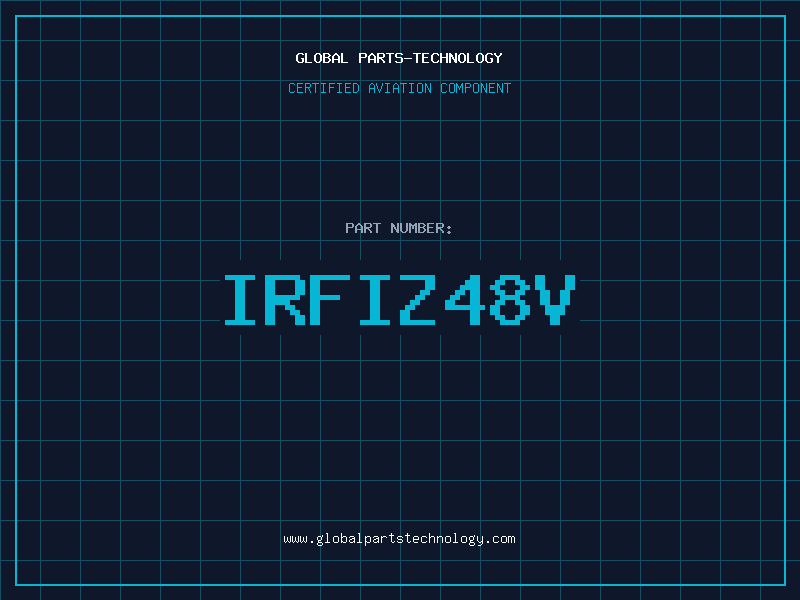The width and height of the screenshot is (800, 600).
Task: Select the word PARTS-TECHNOLOGY in the heading
Action: click(430, 58)
